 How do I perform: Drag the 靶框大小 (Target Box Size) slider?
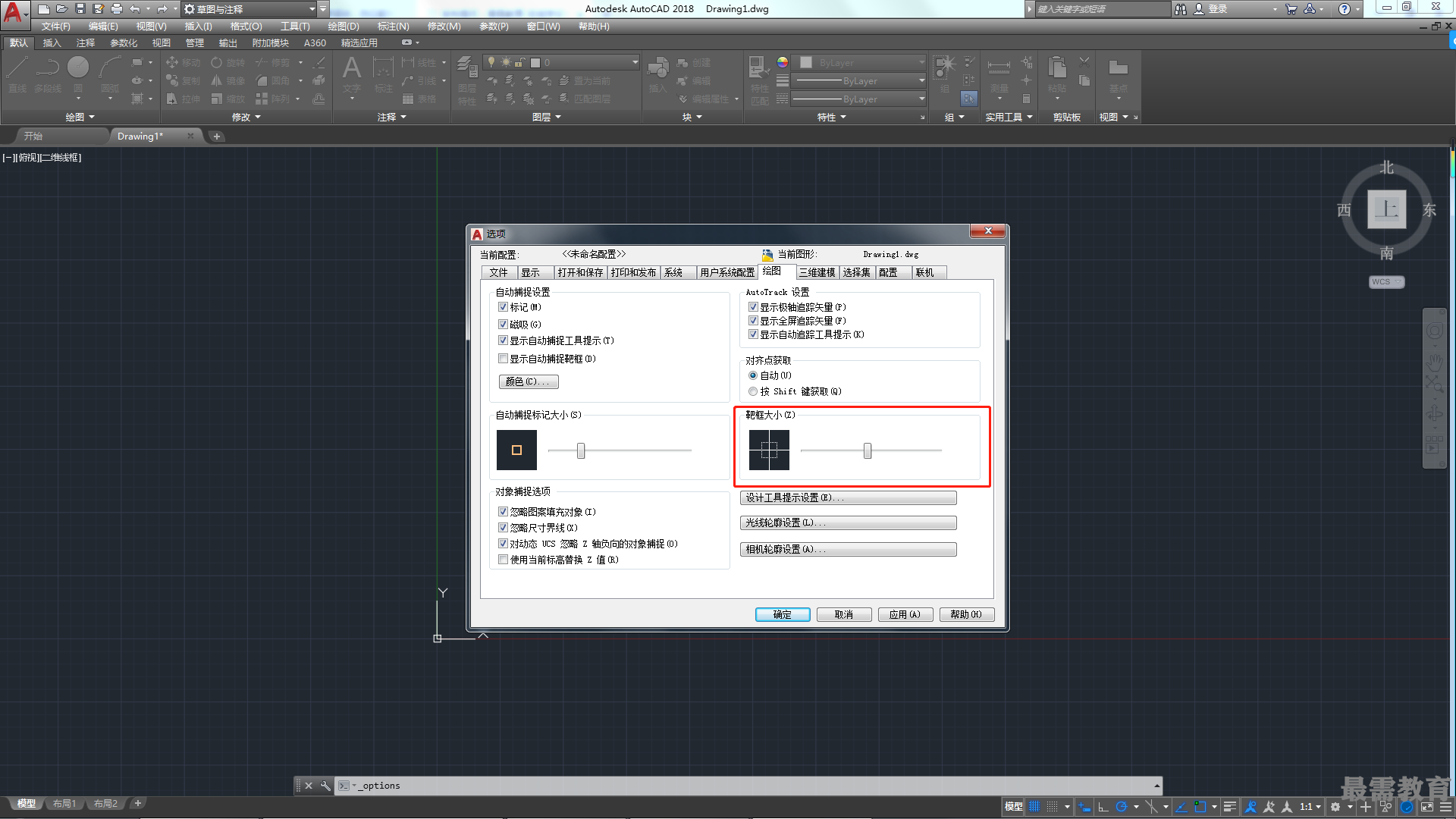pyautogui.click(x=867, y=451)
